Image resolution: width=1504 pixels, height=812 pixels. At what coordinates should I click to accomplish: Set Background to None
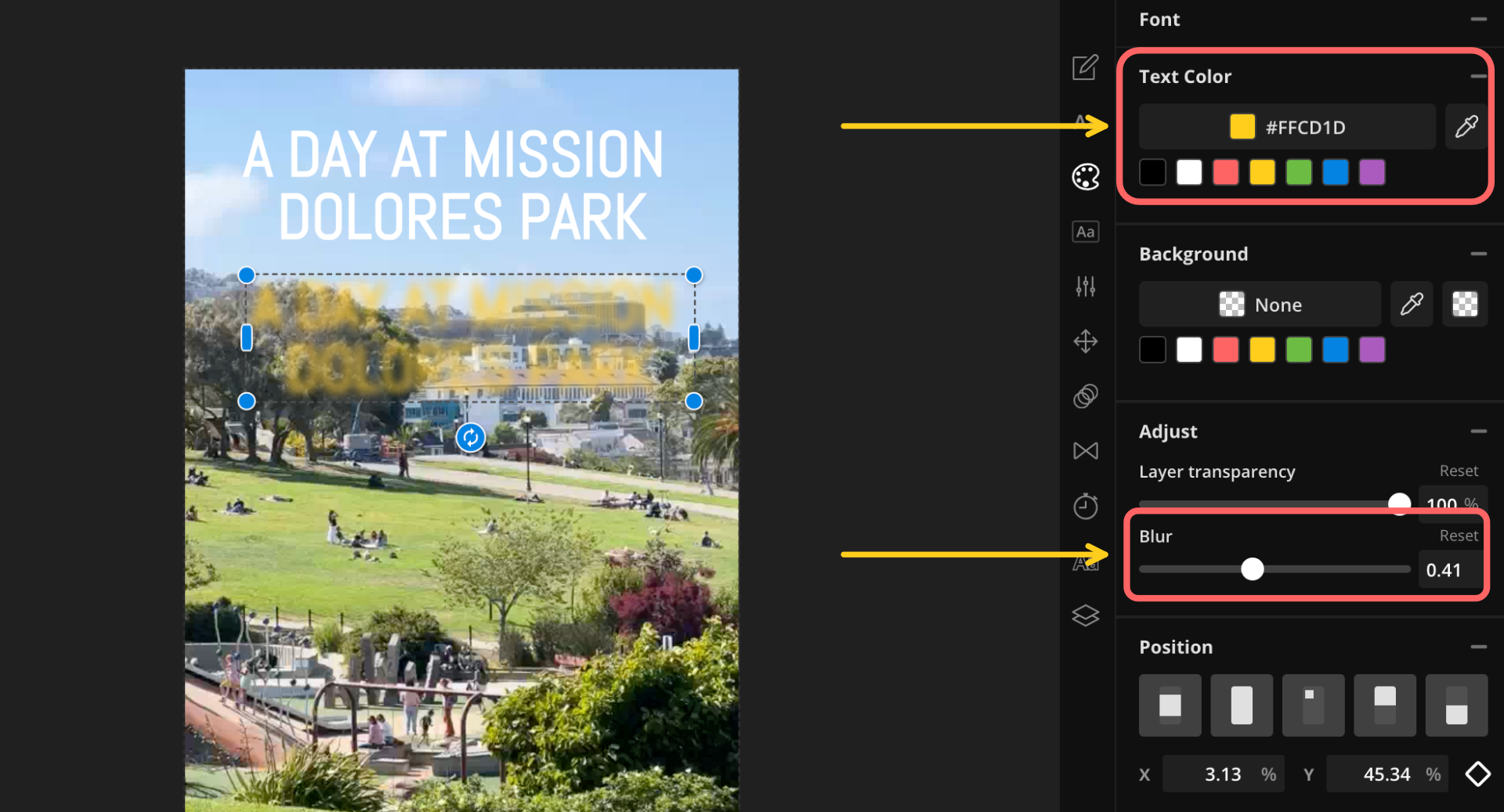(1259, 304)
